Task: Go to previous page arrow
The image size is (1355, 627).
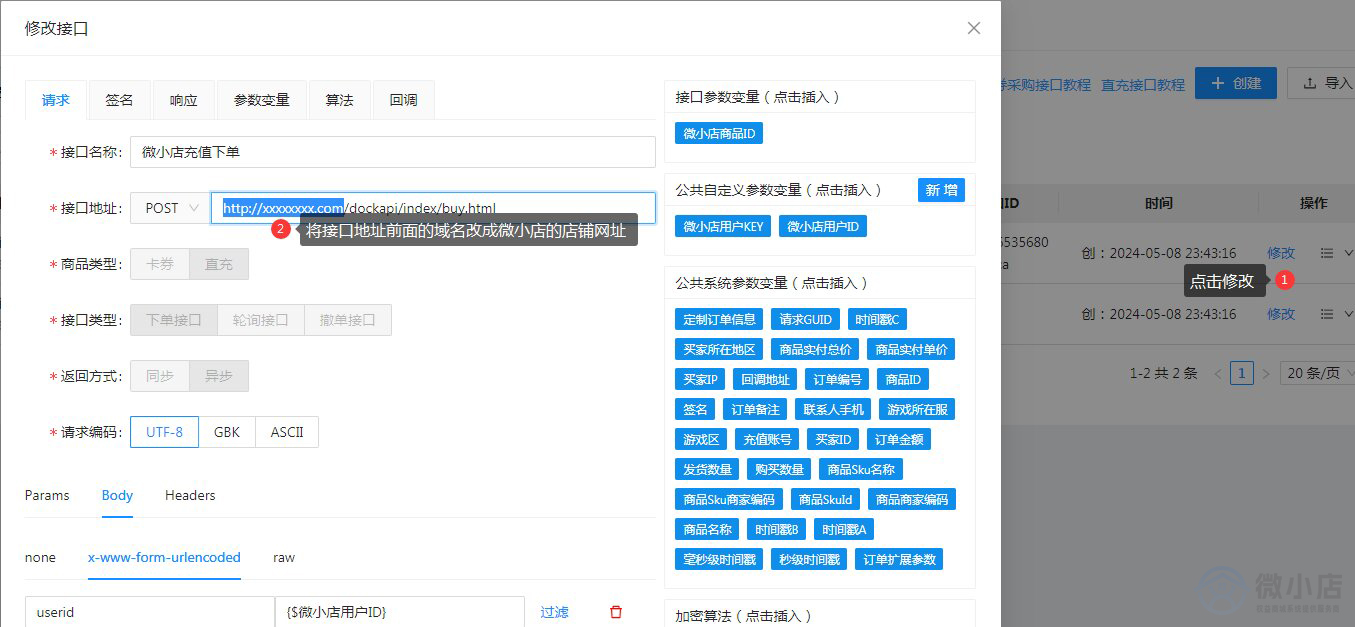Action: point(1218,373)
